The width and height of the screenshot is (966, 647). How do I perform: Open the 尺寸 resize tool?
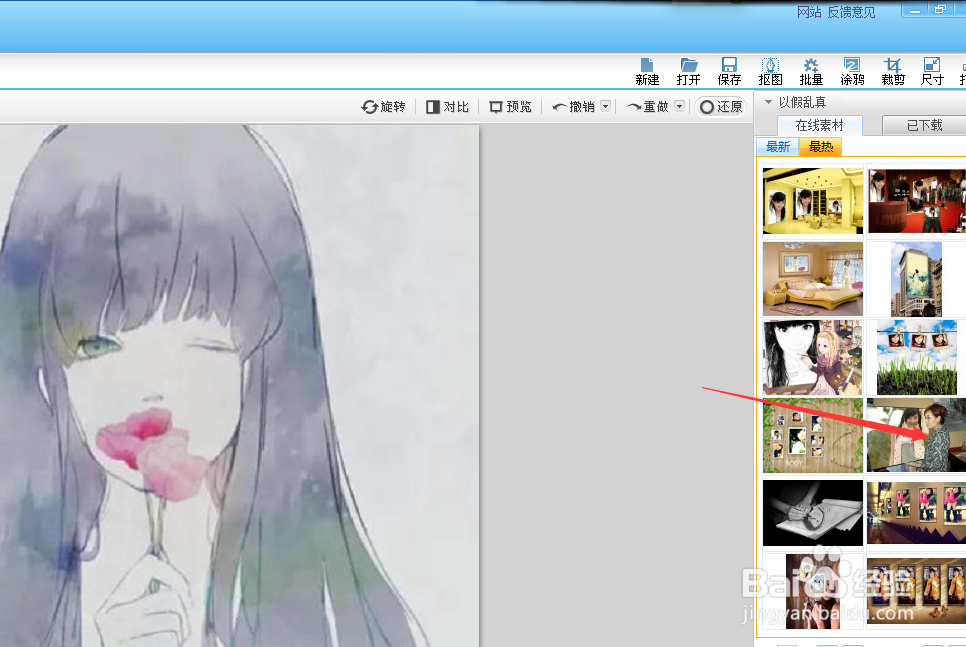(932, 71)
